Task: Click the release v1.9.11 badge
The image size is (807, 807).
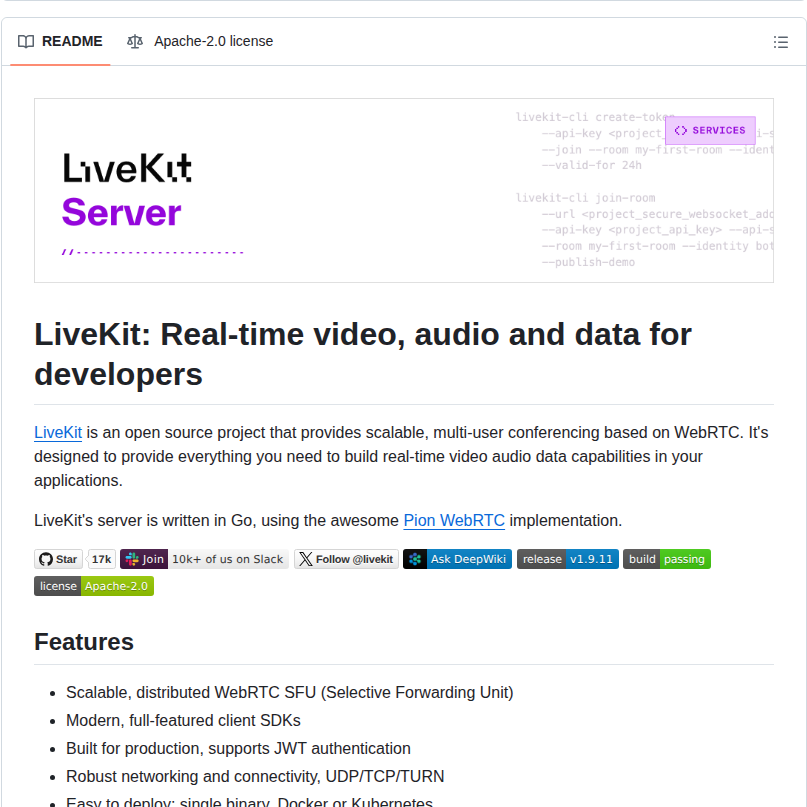Action: pos(567,559)
